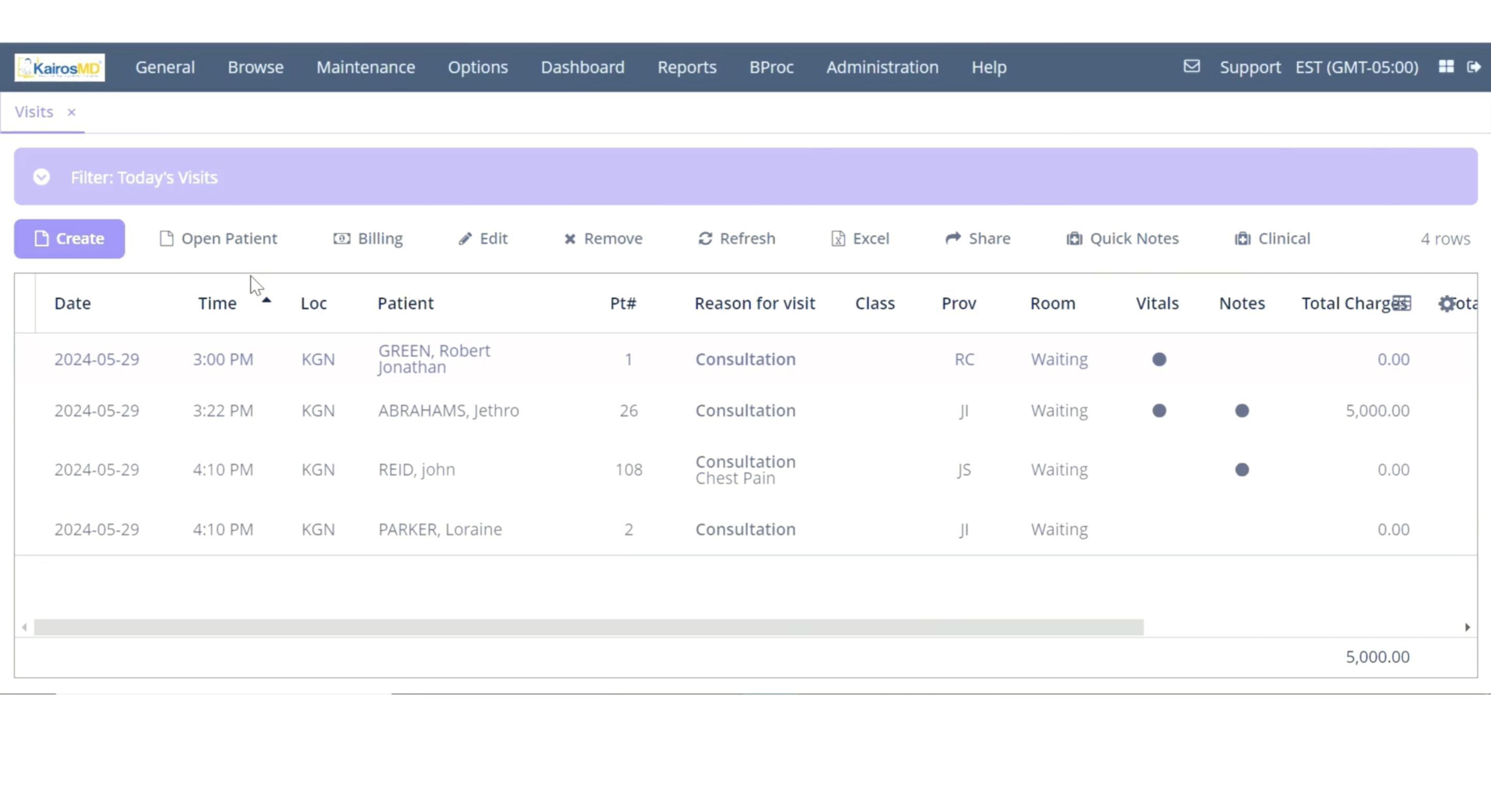Click the Vitals dot for GREEN, Robert
This screenshot has height=812, width=1491.
pyautogui.click(x=1159, y=359)
